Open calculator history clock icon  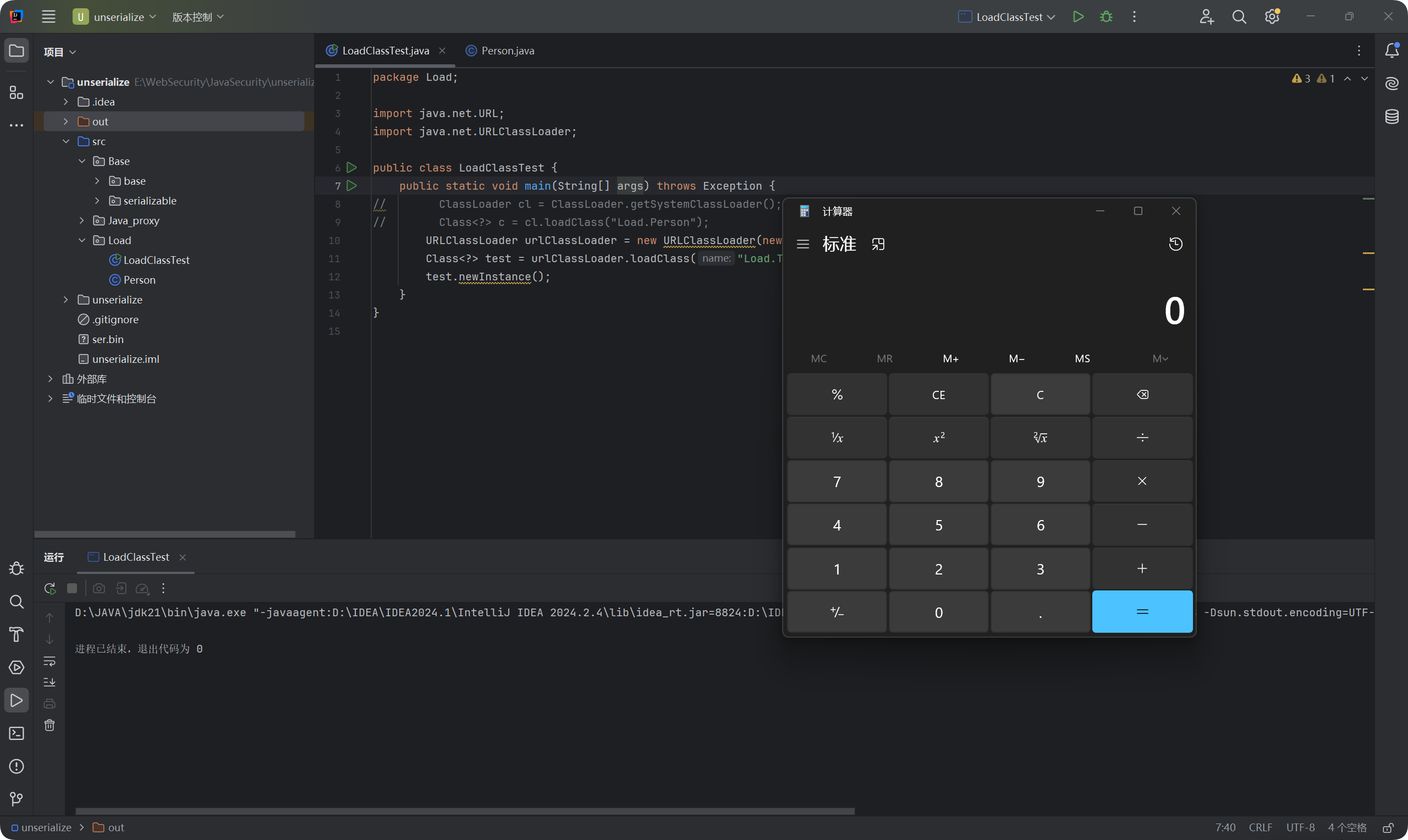(x=1175, y=244)
